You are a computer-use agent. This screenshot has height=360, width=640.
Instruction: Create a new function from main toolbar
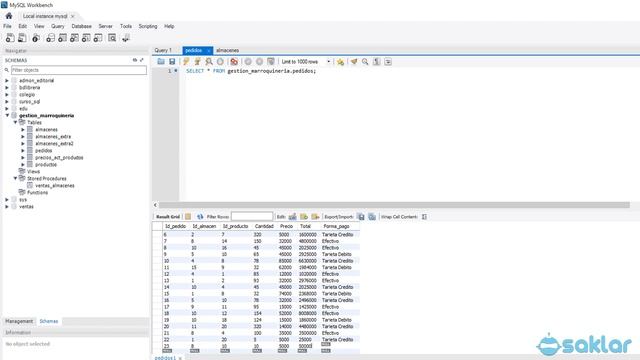[x=98, y=38]
